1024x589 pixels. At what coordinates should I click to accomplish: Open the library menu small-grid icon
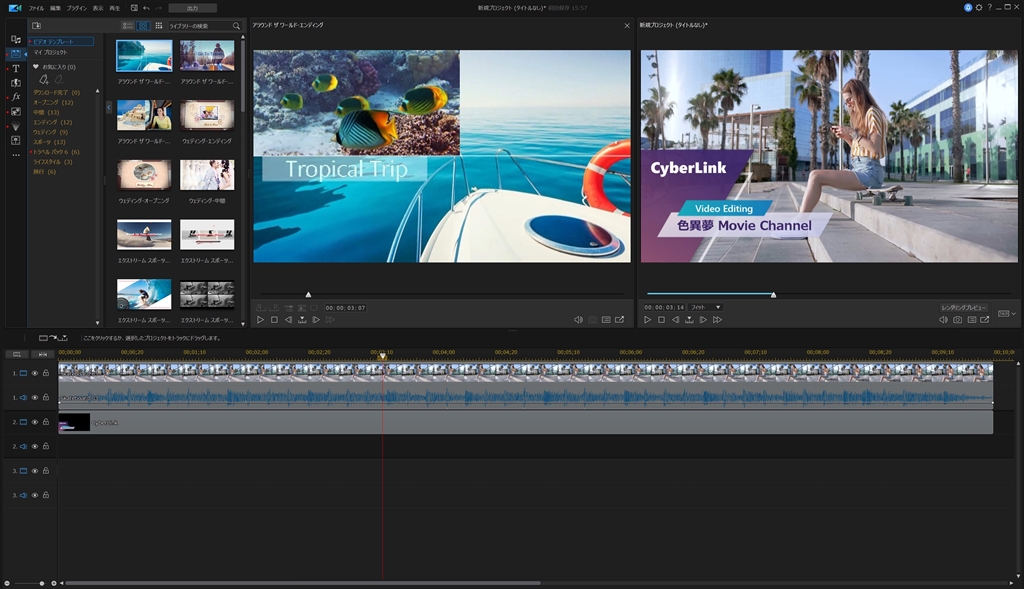point(159,25)
